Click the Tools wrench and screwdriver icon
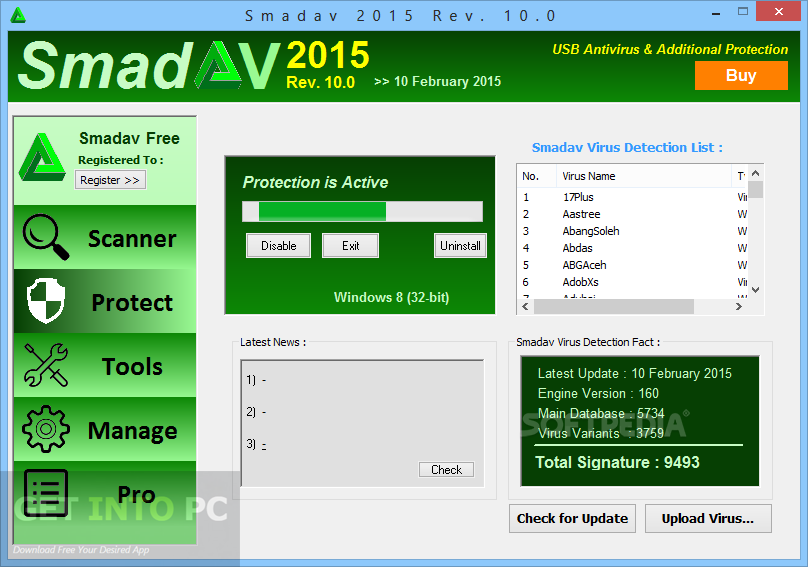 tap(46, 365)
